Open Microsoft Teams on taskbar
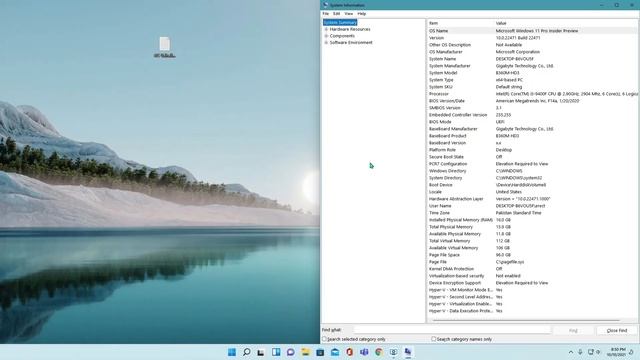 click(x=364, y=352)
